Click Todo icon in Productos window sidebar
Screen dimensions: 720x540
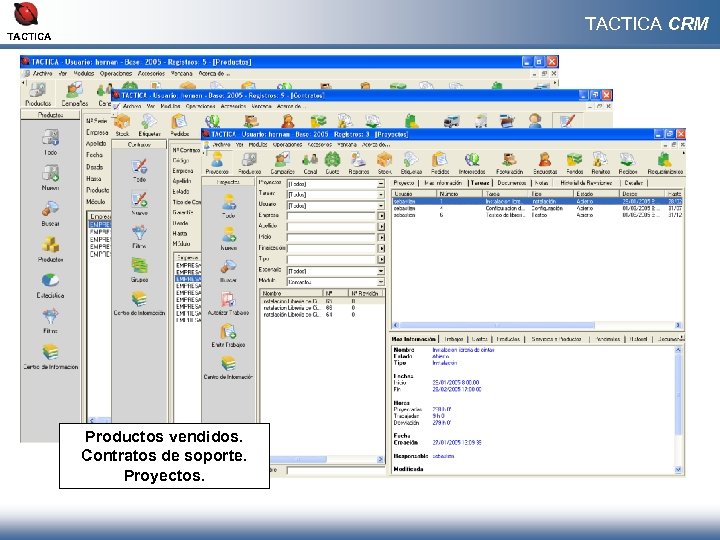tap(51, 142)
